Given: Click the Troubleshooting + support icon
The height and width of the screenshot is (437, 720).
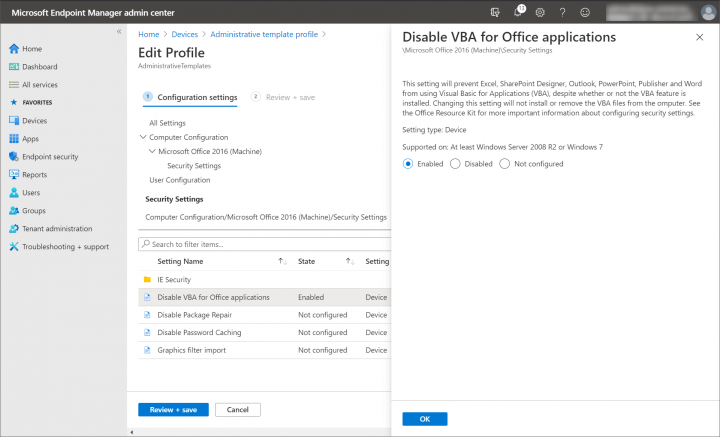Looking at the screenshot, I should 14,247.
